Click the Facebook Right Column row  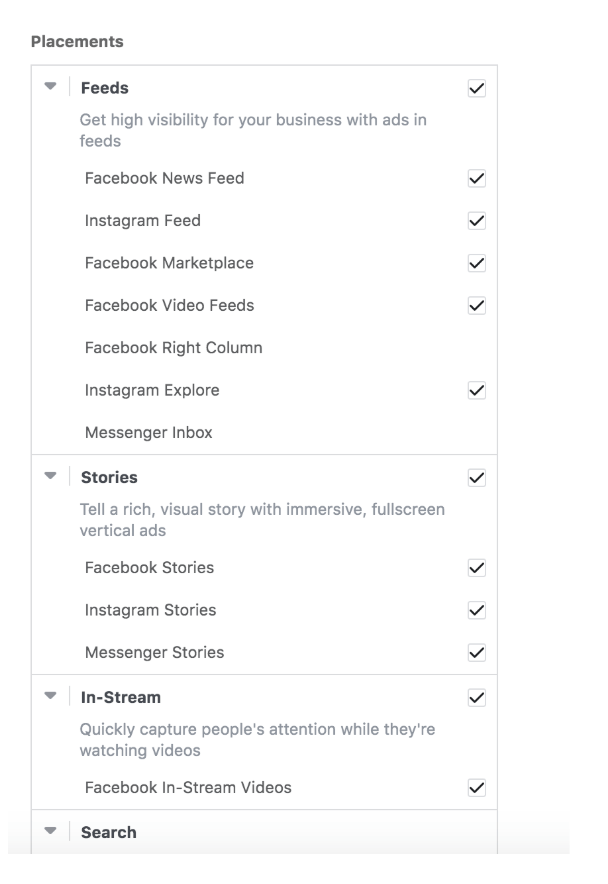point(173,348)
